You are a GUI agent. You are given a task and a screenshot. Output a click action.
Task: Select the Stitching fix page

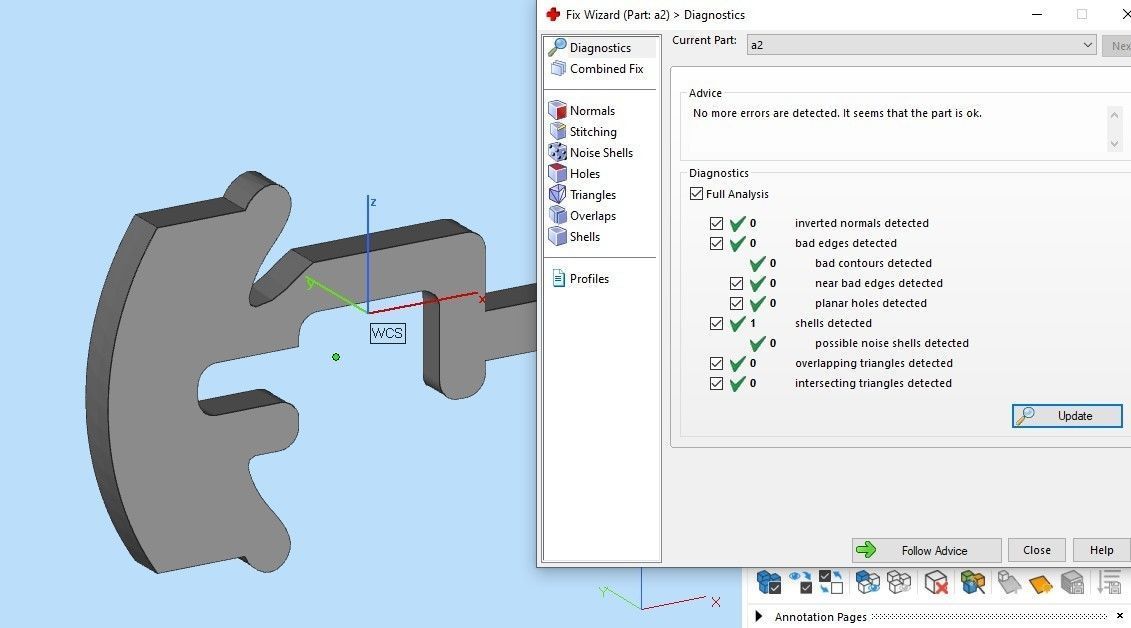[592, 131]
